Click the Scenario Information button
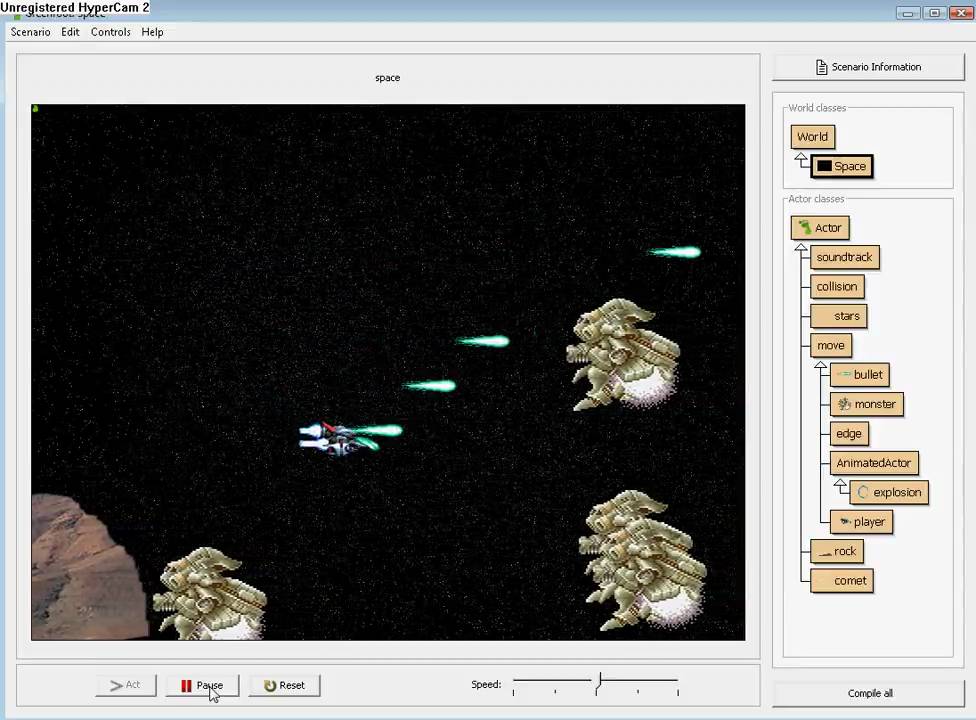Screen dimensions: 976x720 coord(868,67)
